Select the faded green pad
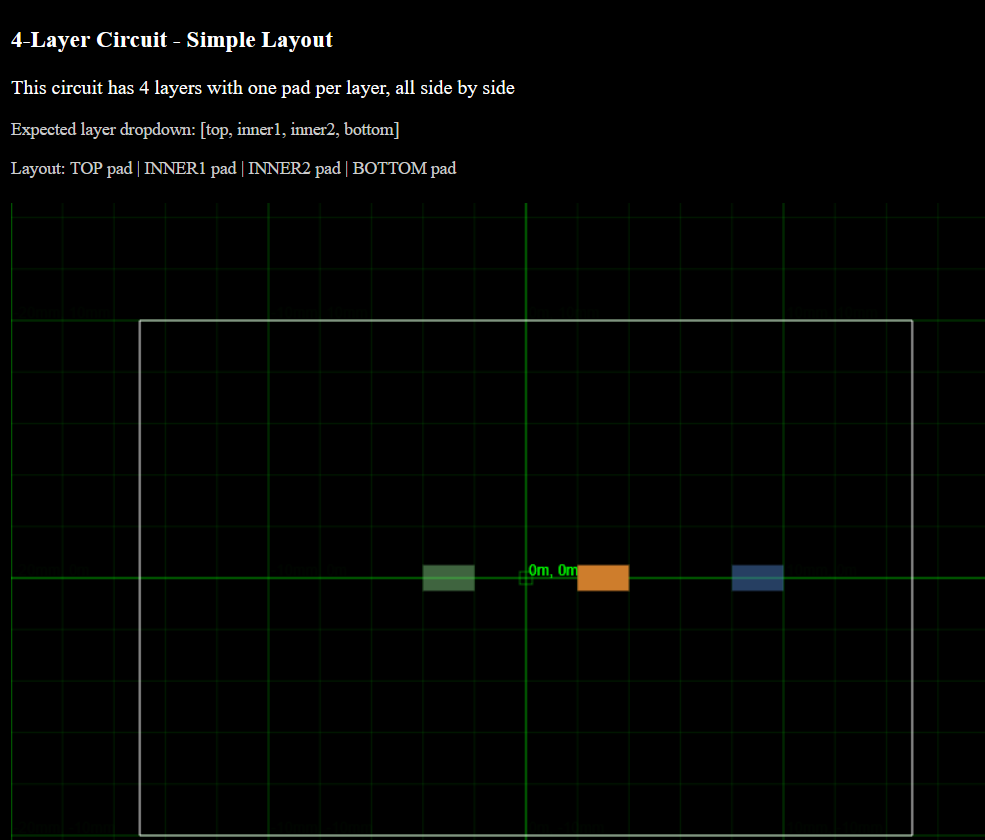The image size is (985, 840). (x=449, y=577)
